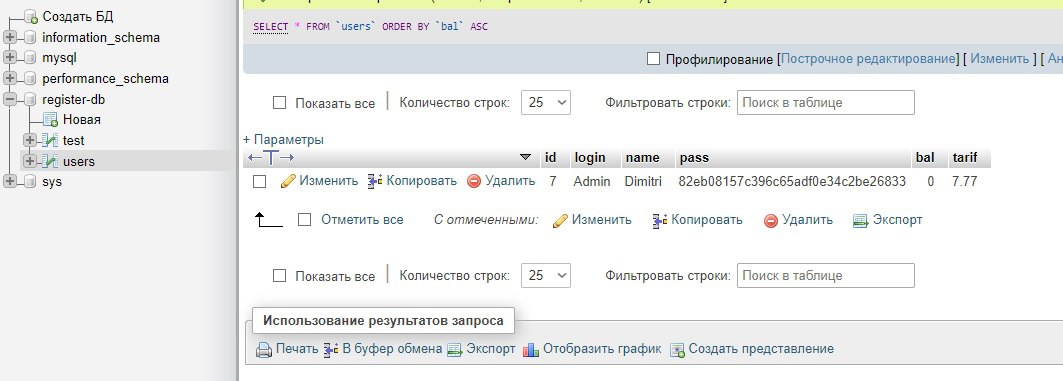Expand the sys tree node
This screenshot has width=1063, height=381.
(x=9, y=182)
